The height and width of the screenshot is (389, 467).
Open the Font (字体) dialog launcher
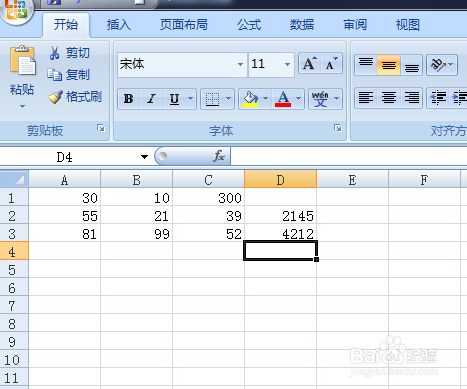pos(338,128)
